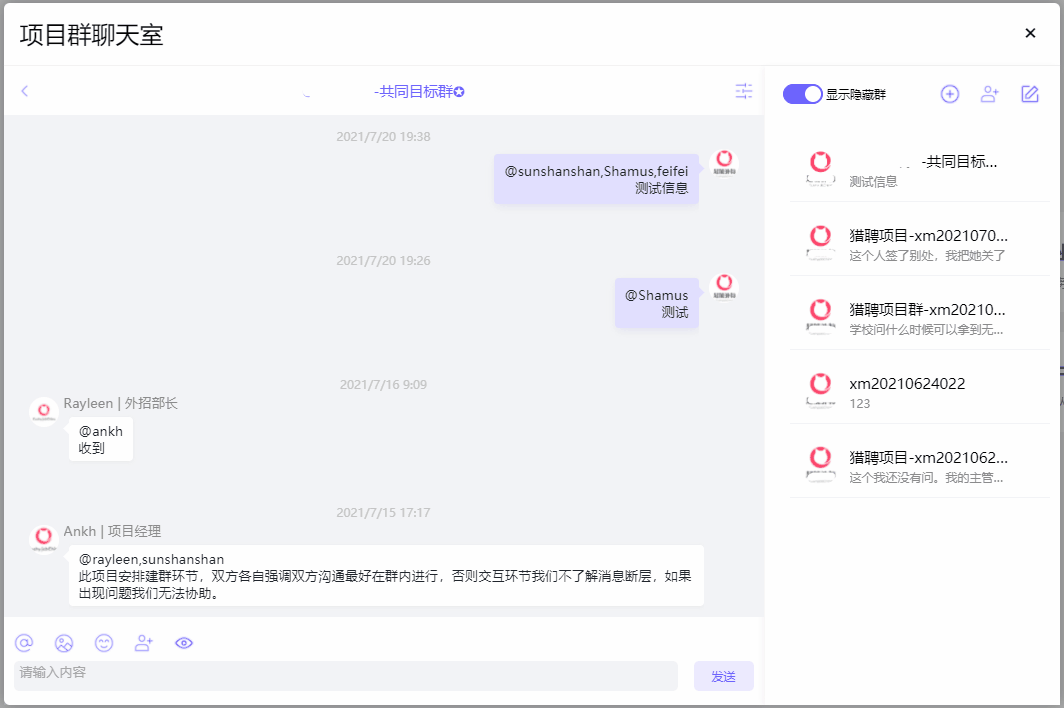Go back using the left chevron
This screenshot has width=1064, height=708.
25,91
